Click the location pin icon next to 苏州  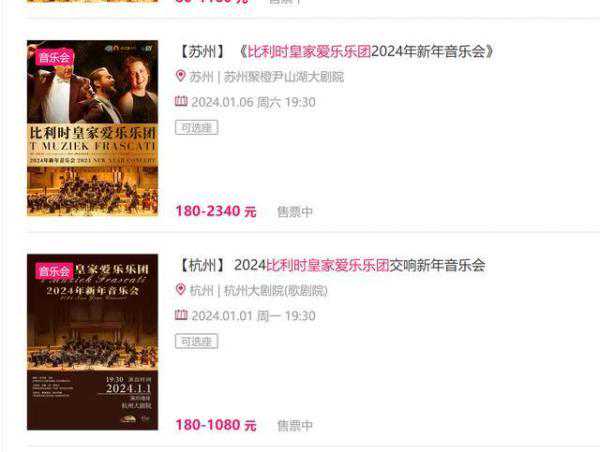pyautogui.click(x=181, y=76)
